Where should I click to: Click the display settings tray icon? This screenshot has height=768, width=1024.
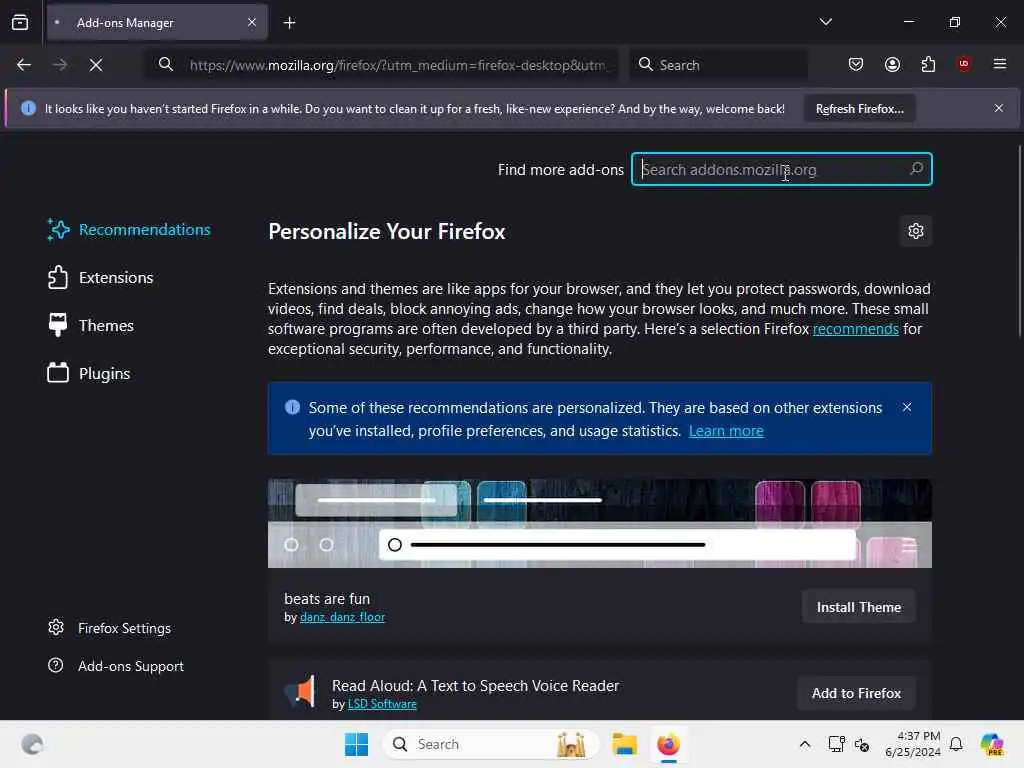(x=837, y=744)
